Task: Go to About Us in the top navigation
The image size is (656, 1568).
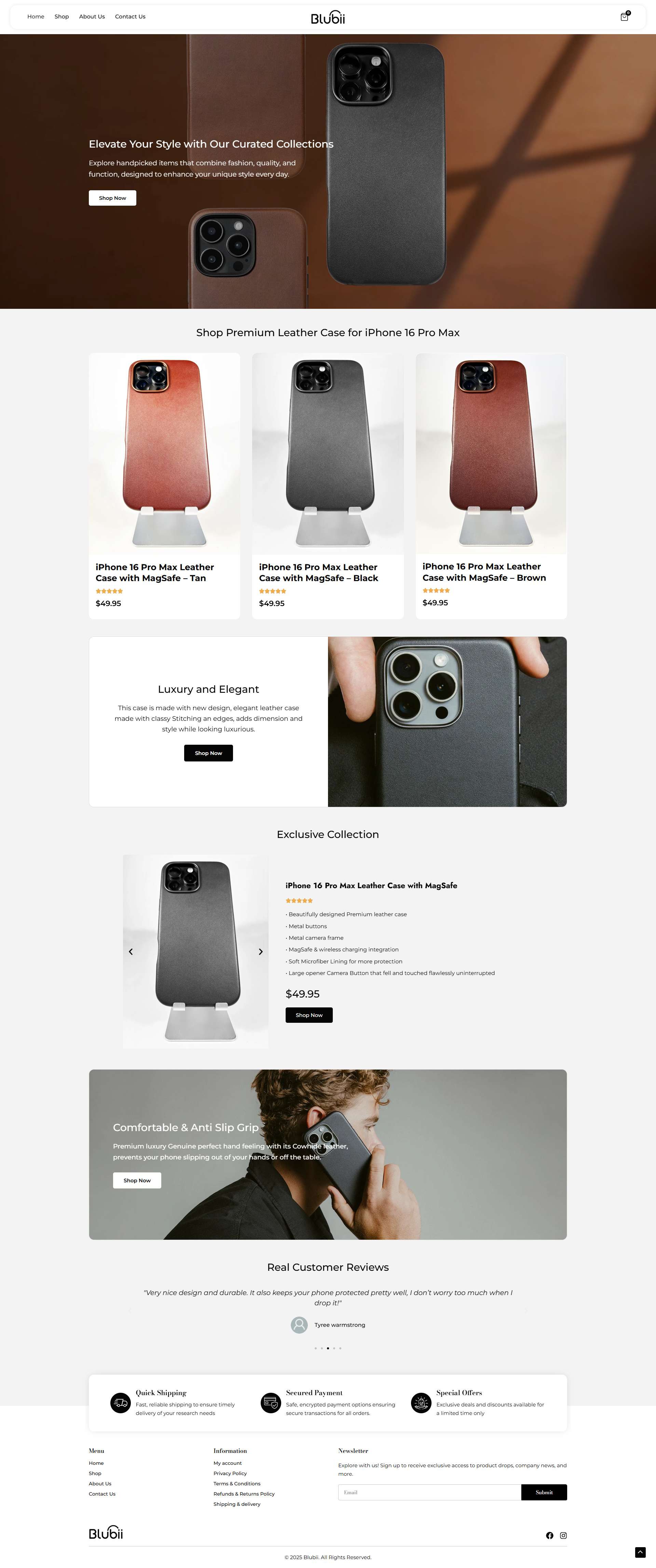Action: (x=92, y=16)
